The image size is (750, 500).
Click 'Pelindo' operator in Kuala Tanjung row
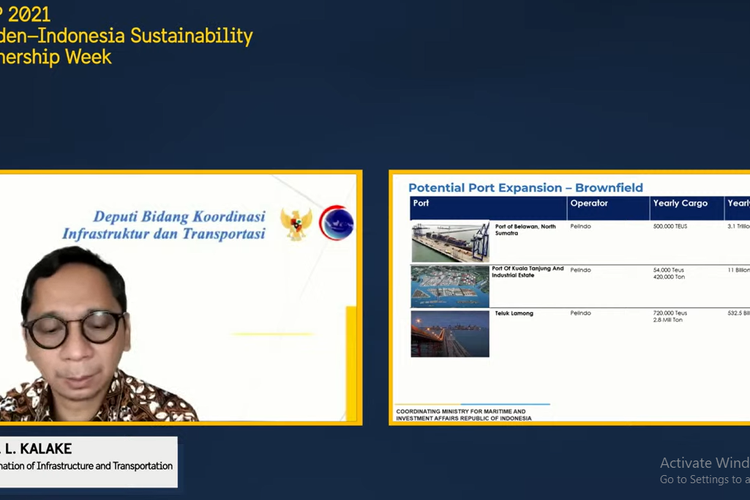coord(581,270)
